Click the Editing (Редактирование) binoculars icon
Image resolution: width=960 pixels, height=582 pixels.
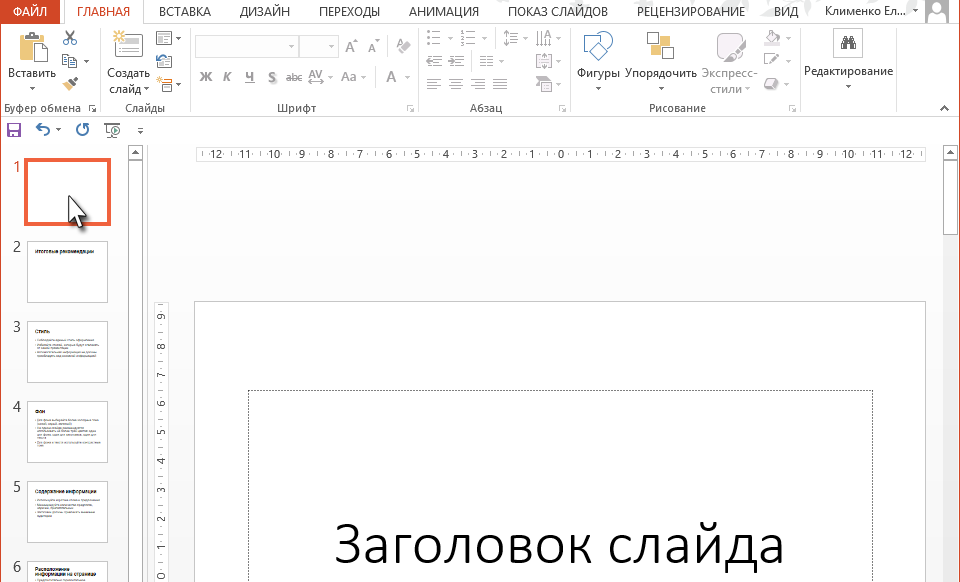coord(848,43)
